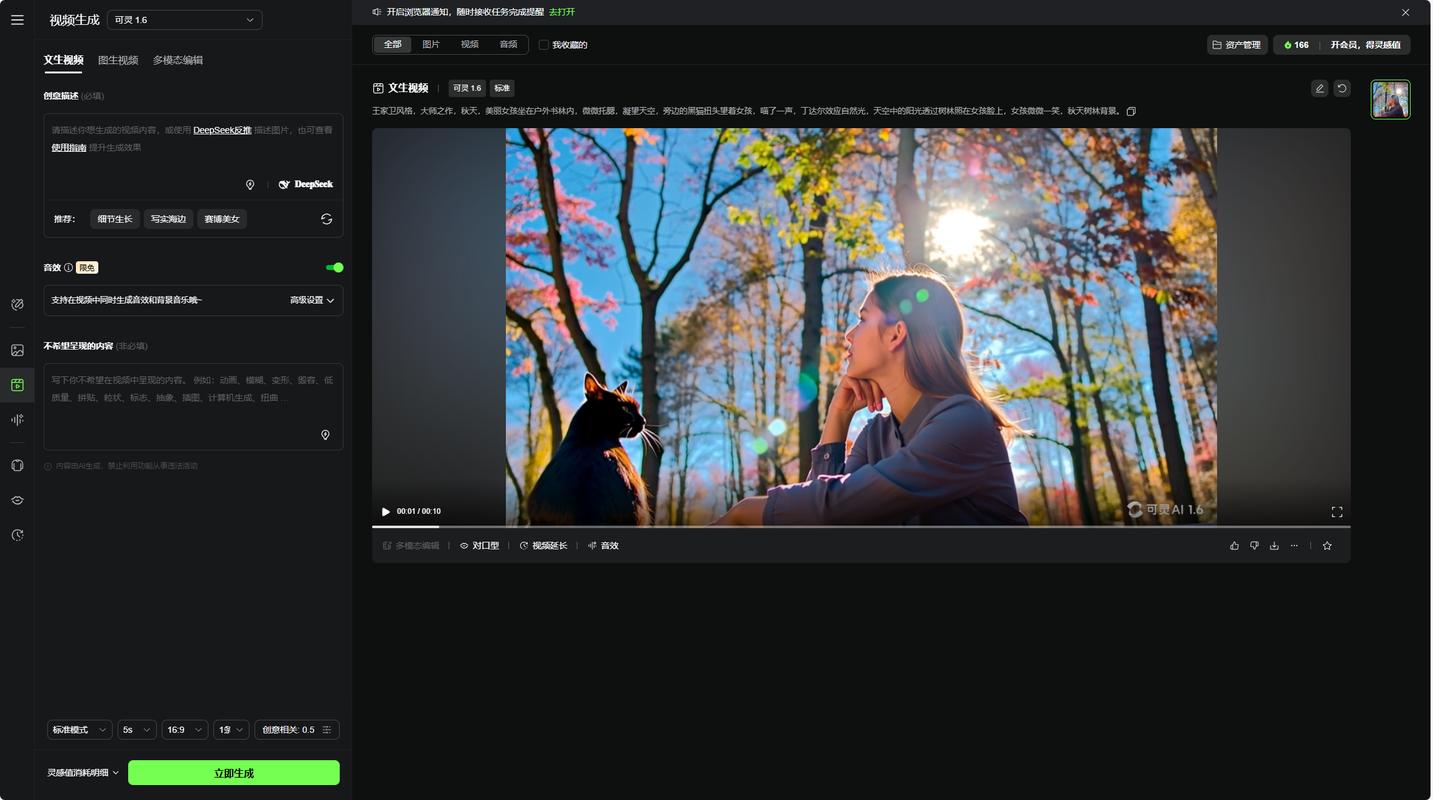Click the 音效 info icon
Screen dimensions: 1433x800
[x=68, y=268]
